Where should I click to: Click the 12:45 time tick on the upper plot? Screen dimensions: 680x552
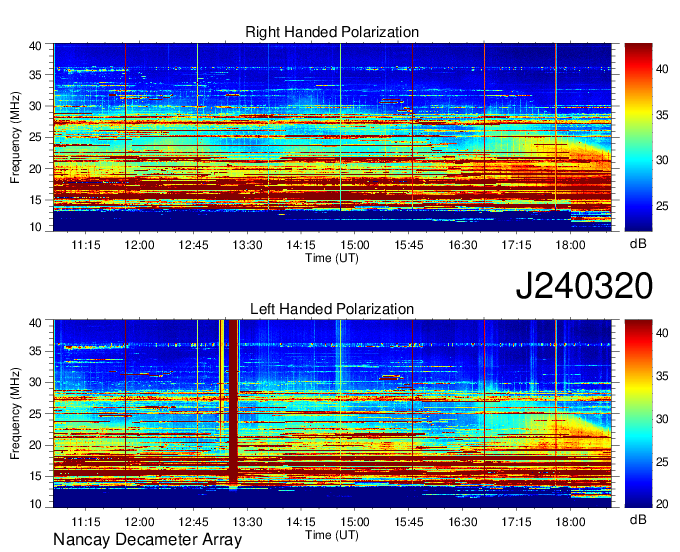[x=193, y=245]
